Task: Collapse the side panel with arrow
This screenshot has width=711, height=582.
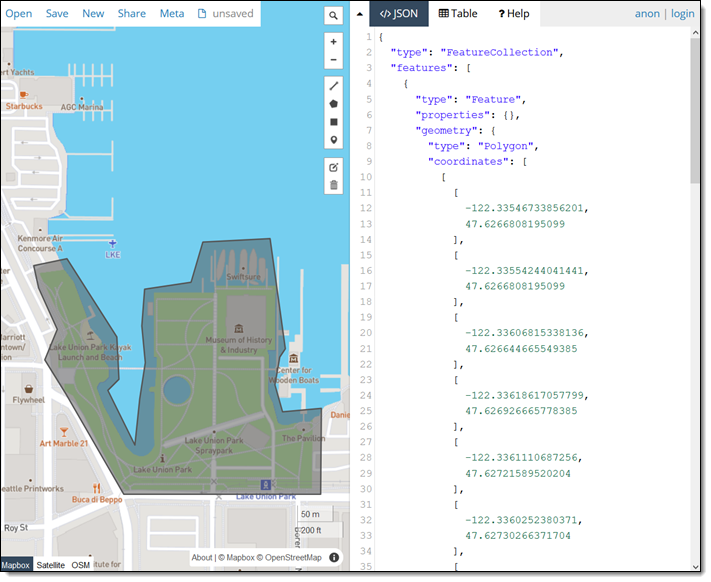Action: click(x=359, y=14)
